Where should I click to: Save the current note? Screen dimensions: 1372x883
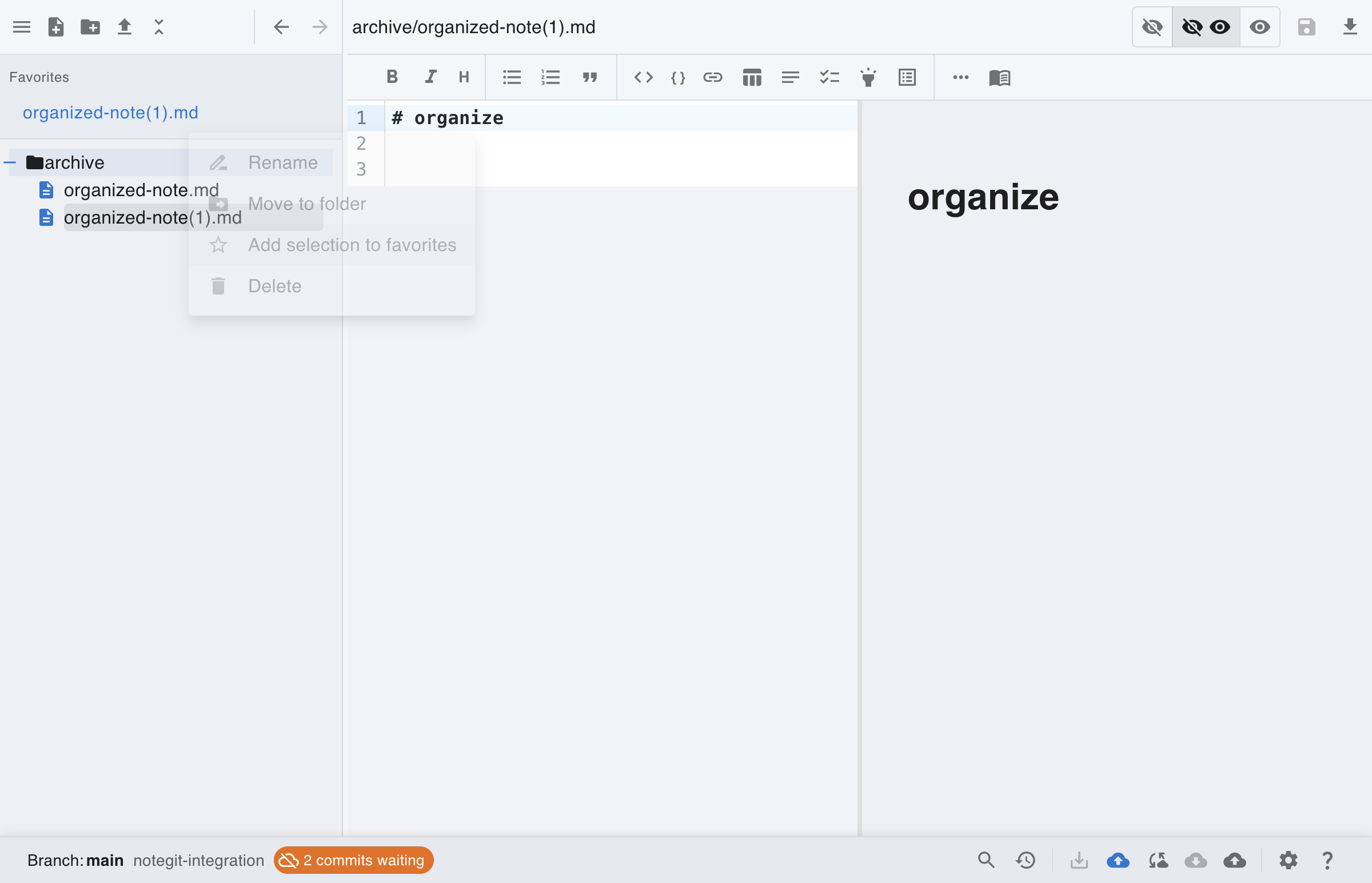coord(1306,27)
